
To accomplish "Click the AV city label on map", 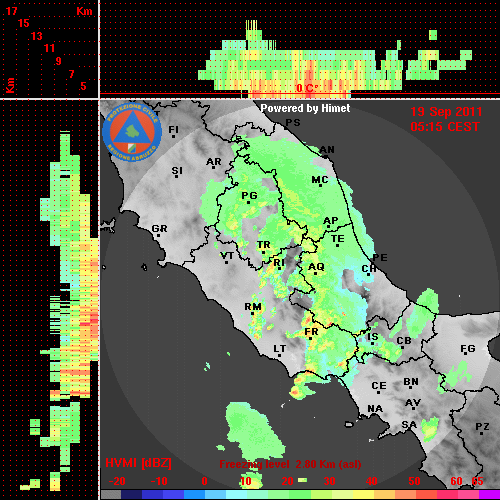I will click(x=413, y=403).
